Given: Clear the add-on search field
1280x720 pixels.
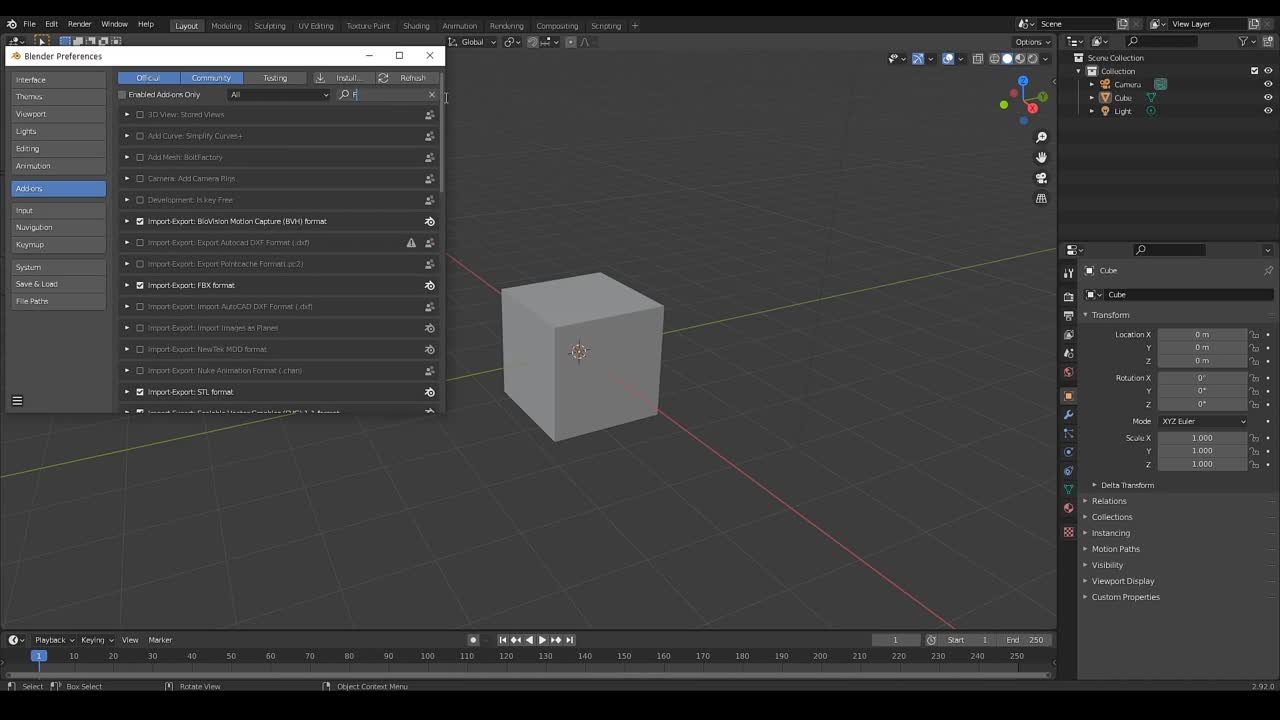Looking at the screenshot, I should click(432, 95).
